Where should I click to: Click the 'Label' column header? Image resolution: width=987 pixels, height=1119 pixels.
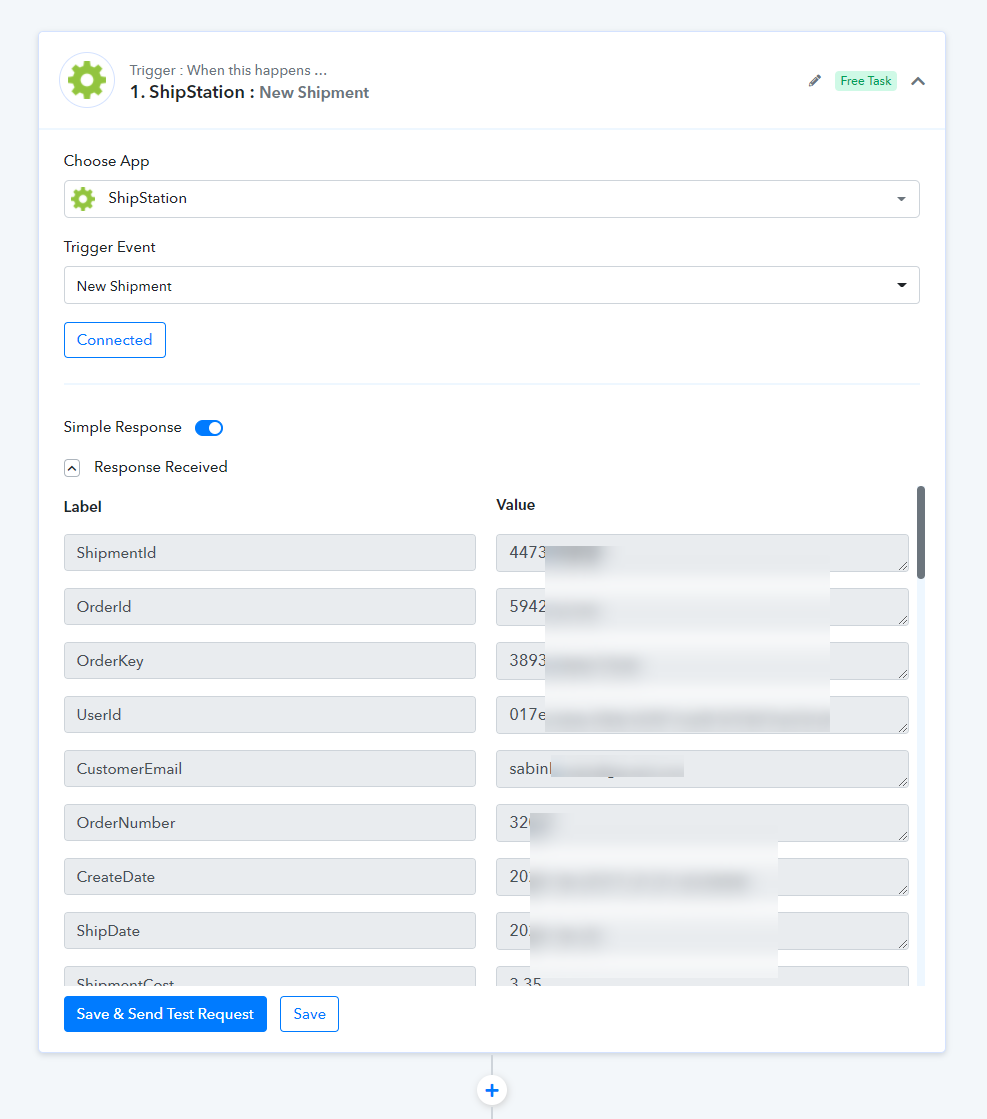(83, 507)
